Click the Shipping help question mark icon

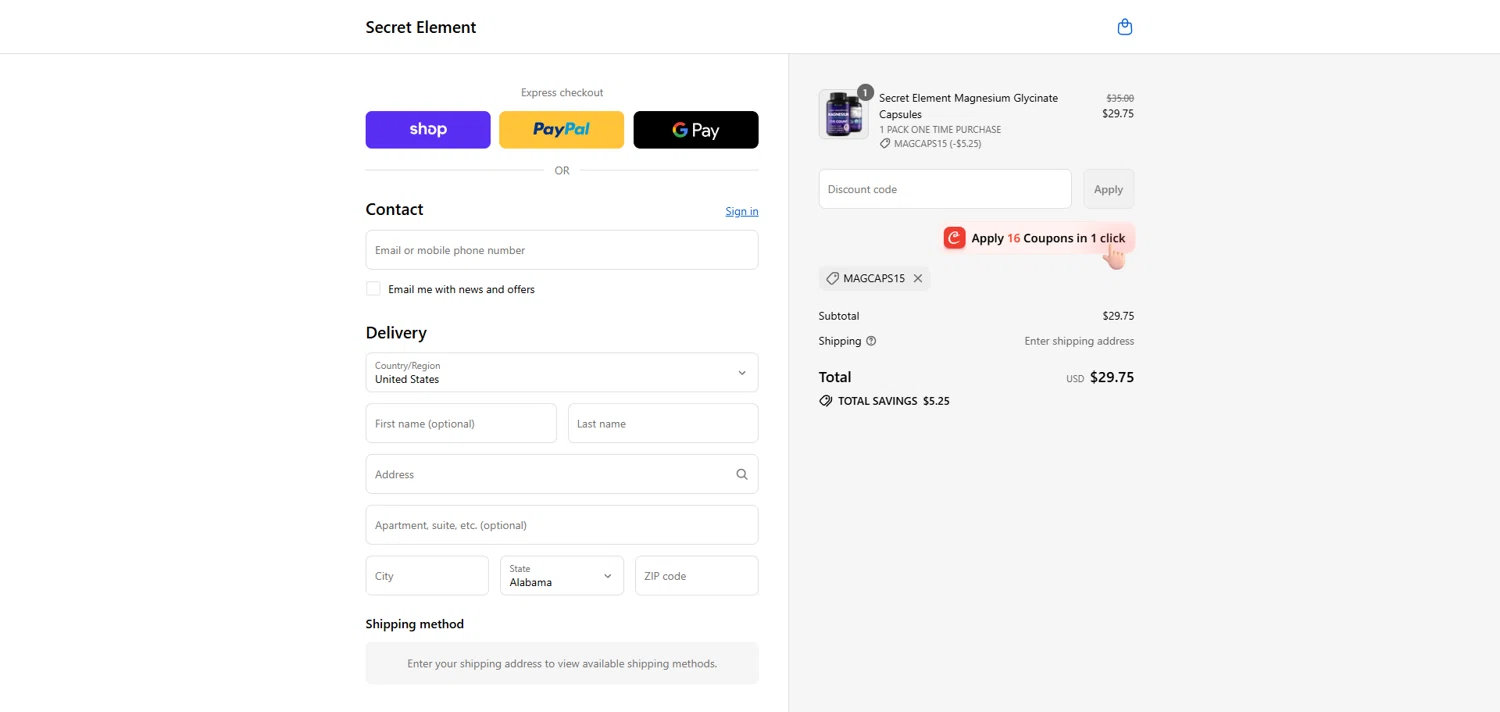871,341
